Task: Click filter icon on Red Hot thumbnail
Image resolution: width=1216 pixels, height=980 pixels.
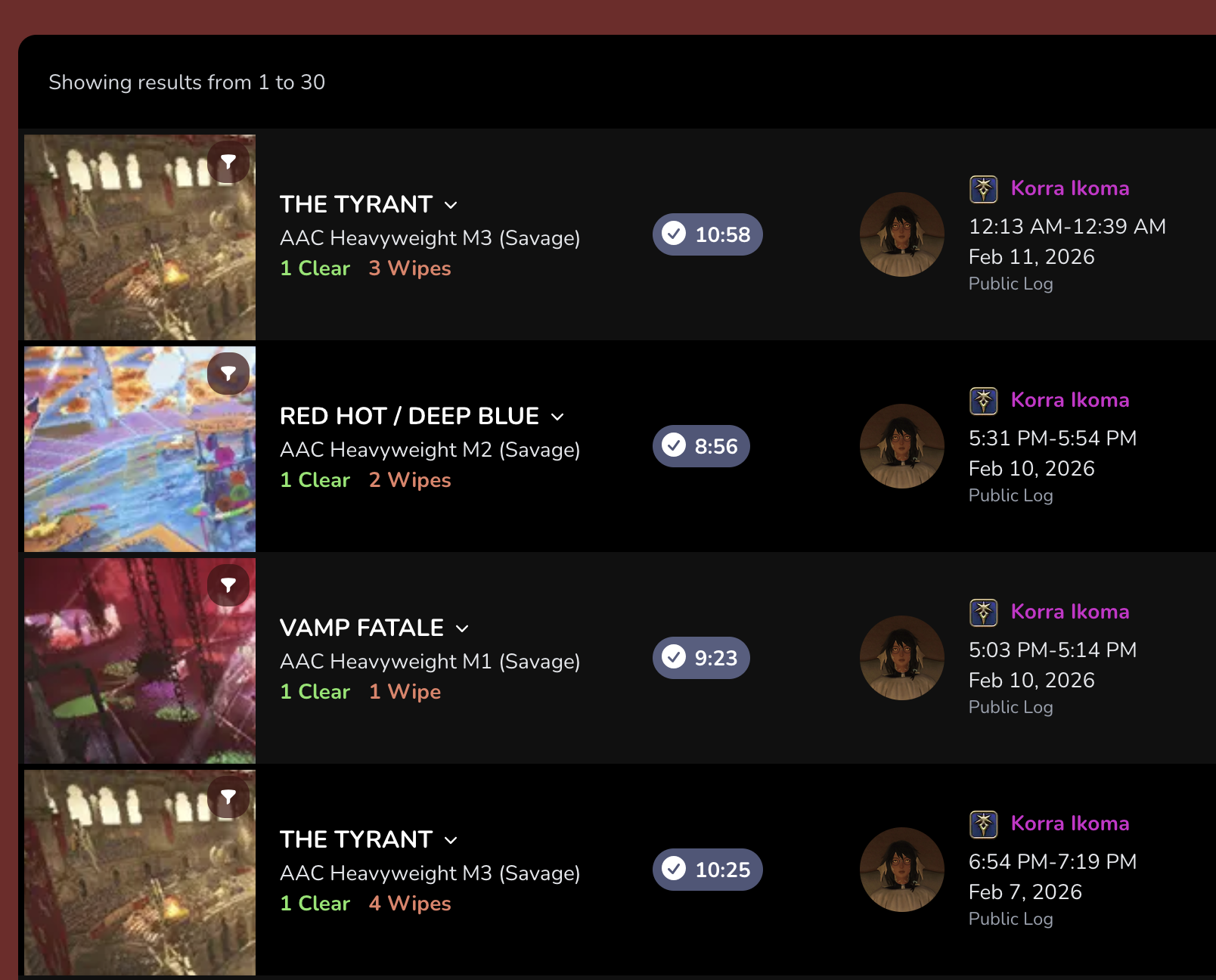Action: click(x=228, y=374)
